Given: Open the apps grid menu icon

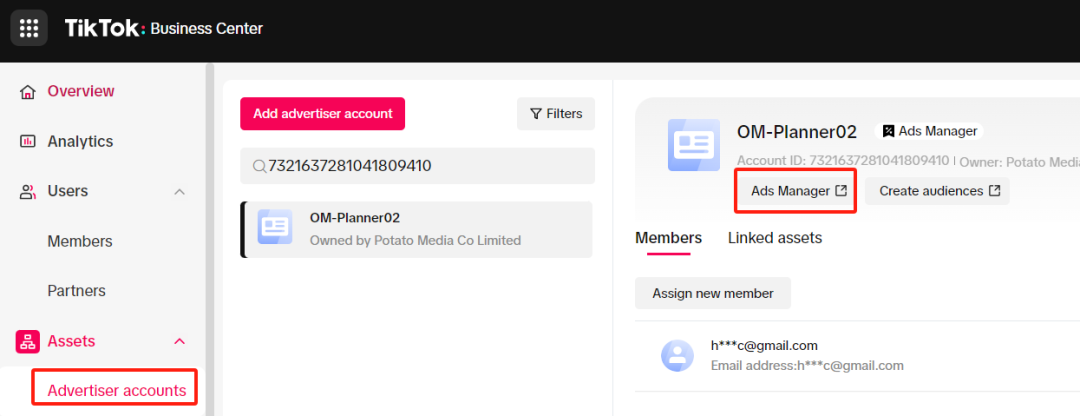Looking at the screenshot, I should (29, 28).
